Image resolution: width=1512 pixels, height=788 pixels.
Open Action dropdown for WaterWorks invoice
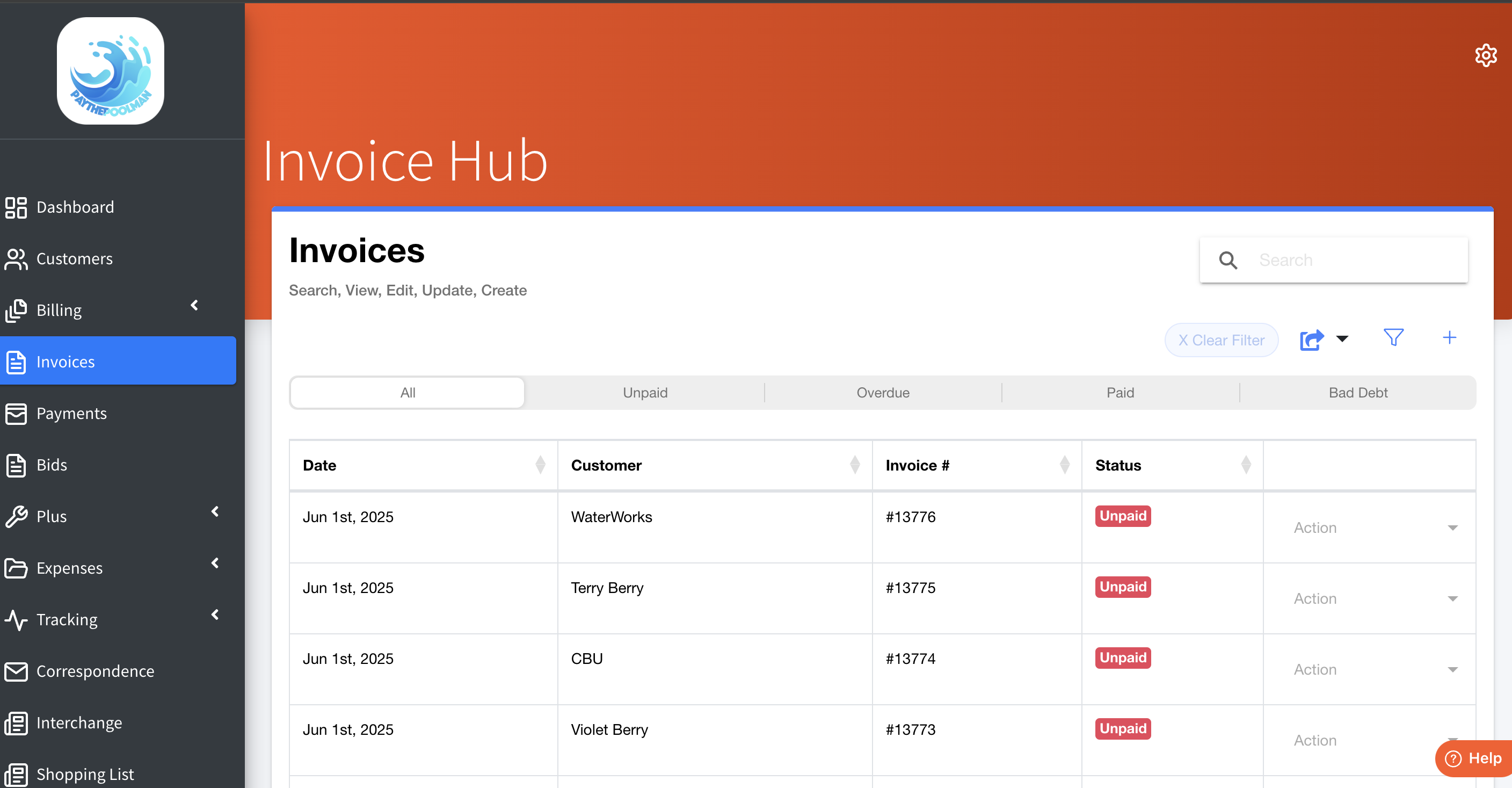point(1373,528)
